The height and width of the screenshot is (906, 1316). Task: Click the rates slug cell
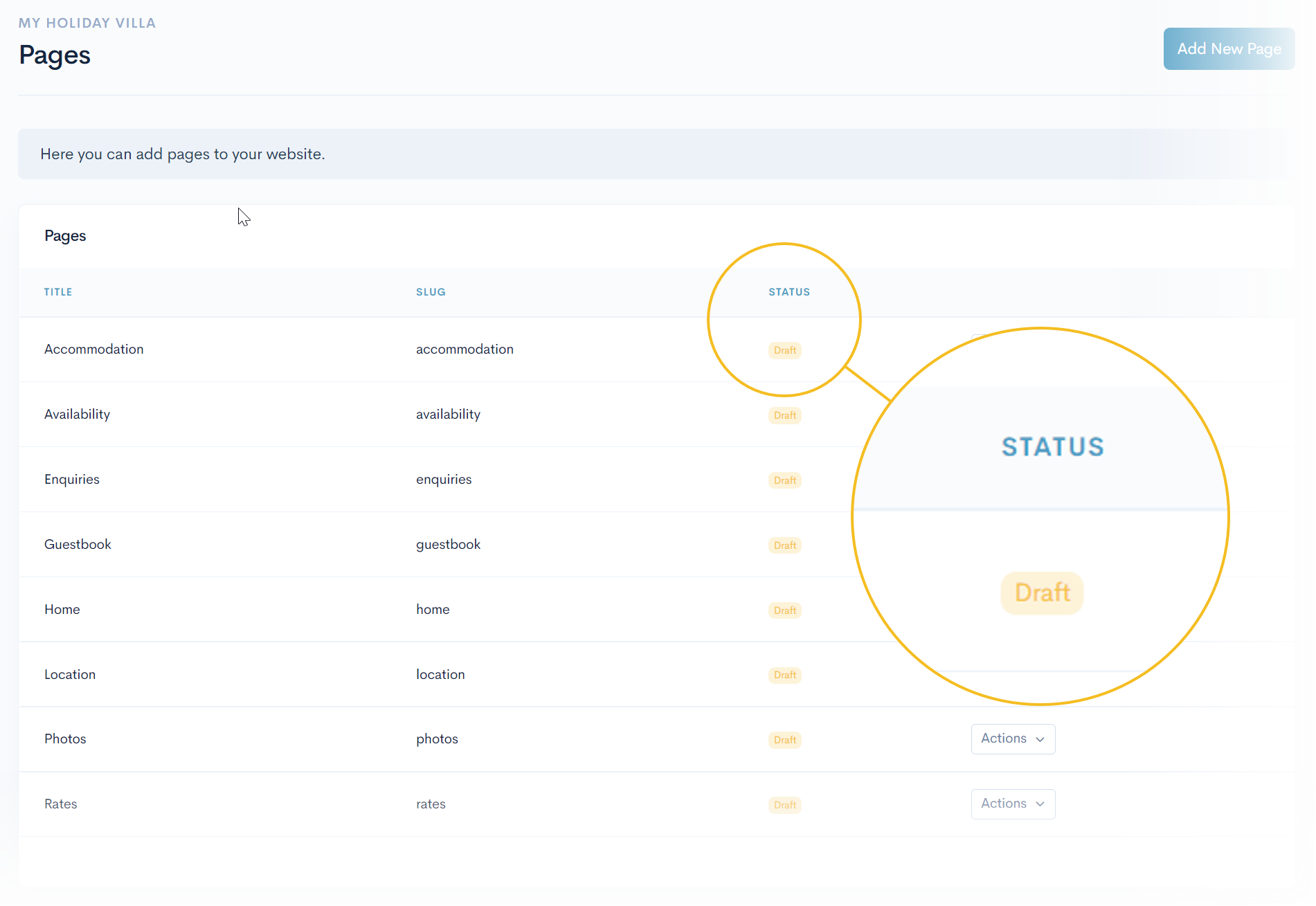click(431, 804)
